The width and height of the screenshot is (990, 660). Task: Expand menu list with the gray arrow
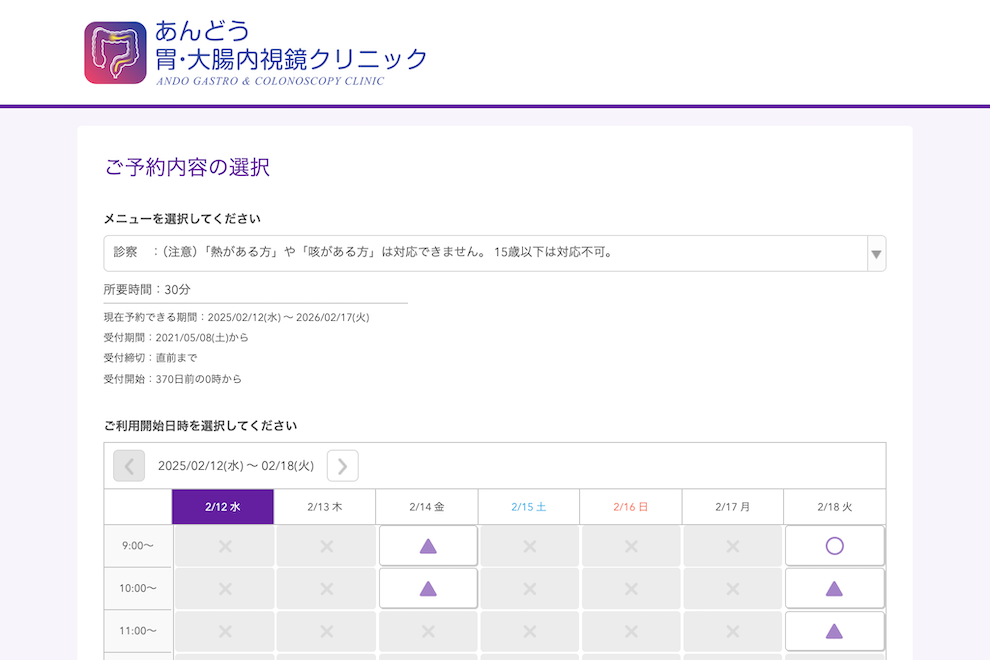(x=876, y=254)
